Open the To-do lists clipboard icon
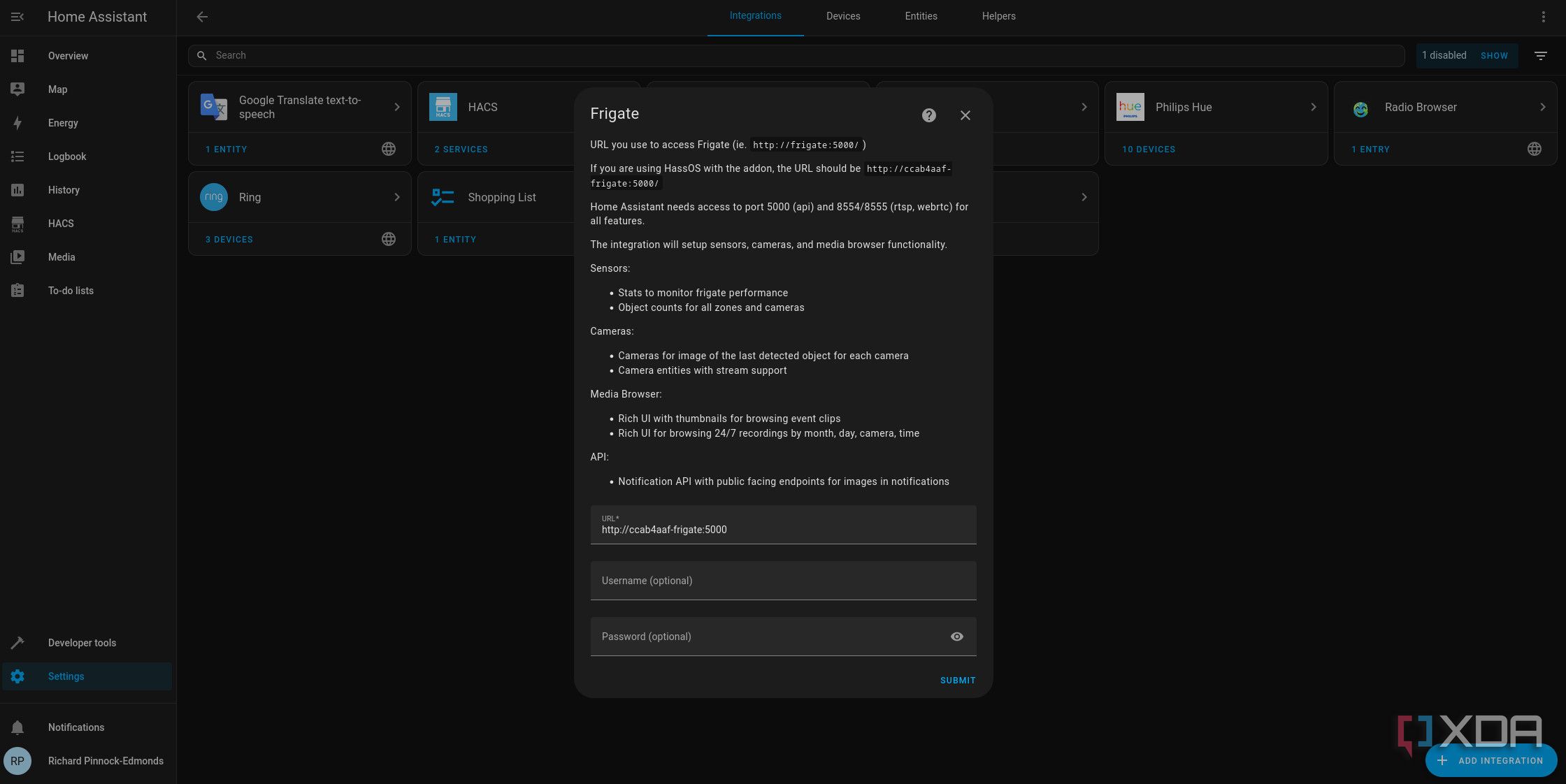1566x784 pixels. (17, 291)
